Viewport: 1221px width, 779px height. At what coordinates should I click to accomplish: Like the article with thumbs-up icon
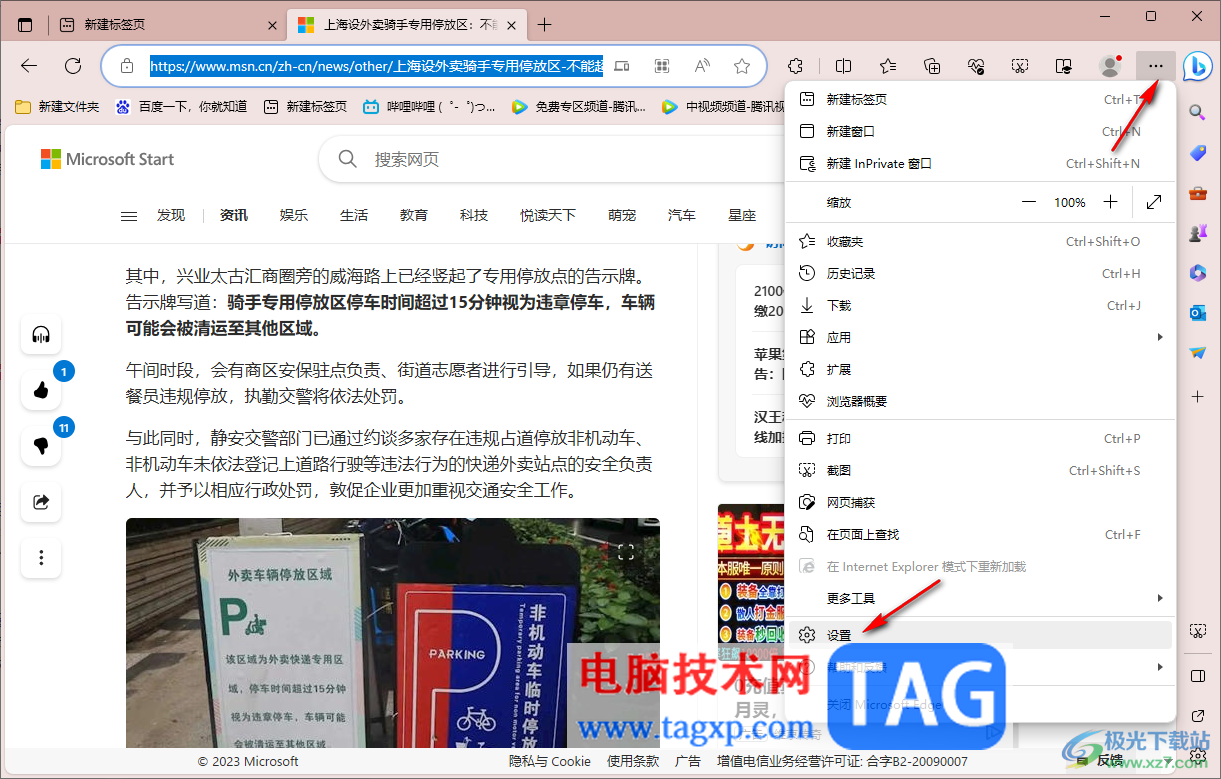pos(41,390)
